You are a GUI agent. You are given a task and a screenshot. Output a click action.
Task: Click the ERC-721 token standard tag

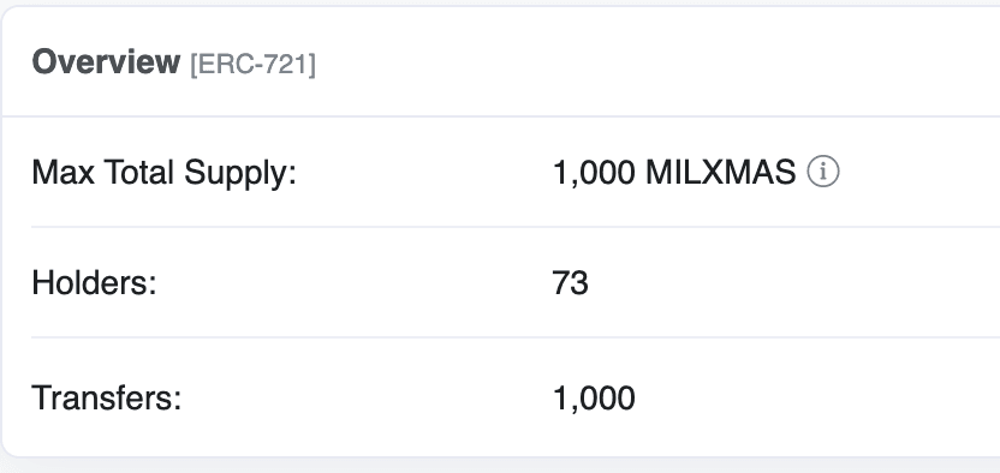coord(253,64)
